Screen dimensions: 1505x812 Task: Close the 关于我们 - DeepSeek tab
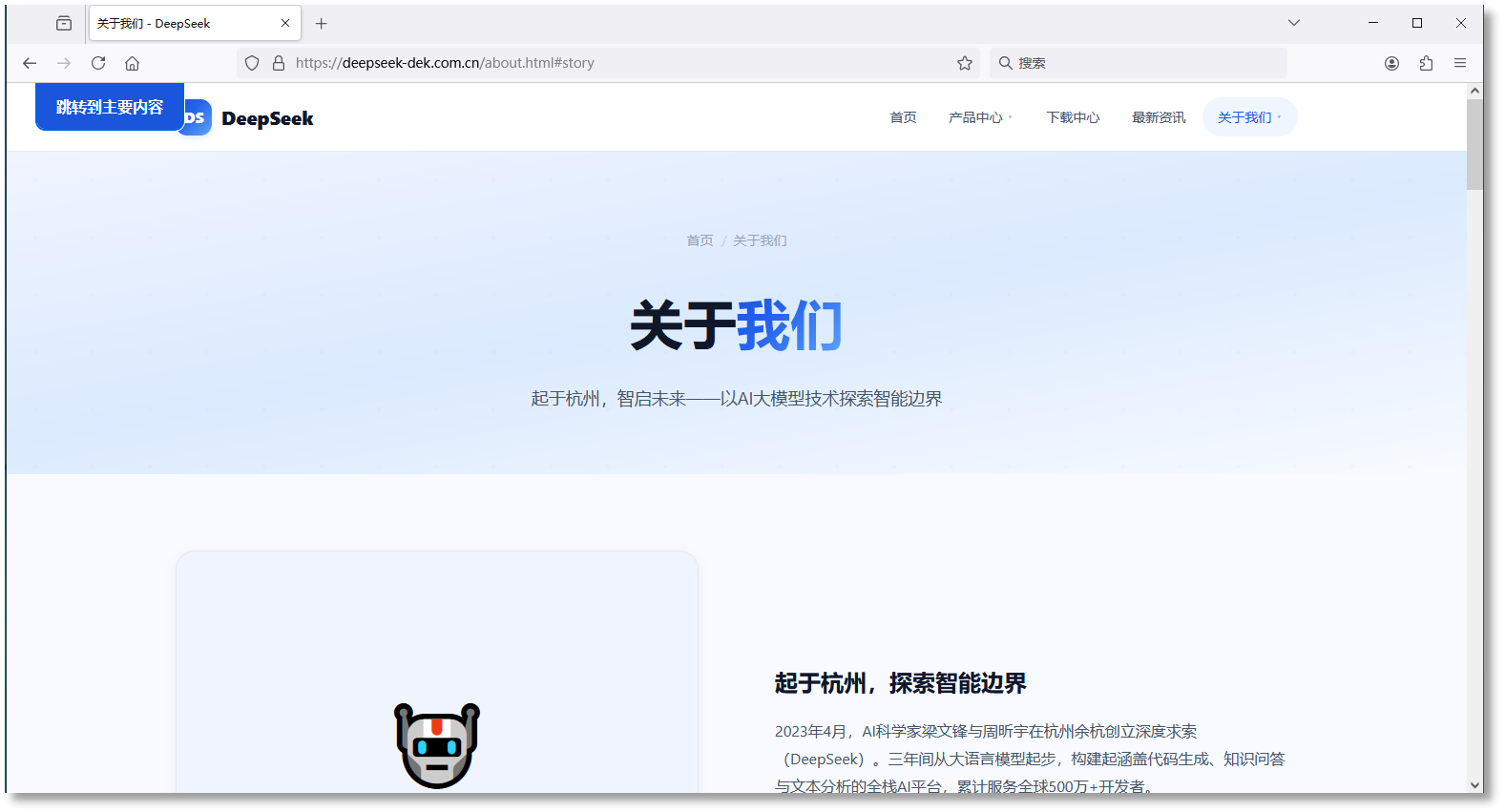(x=285, y=23)
